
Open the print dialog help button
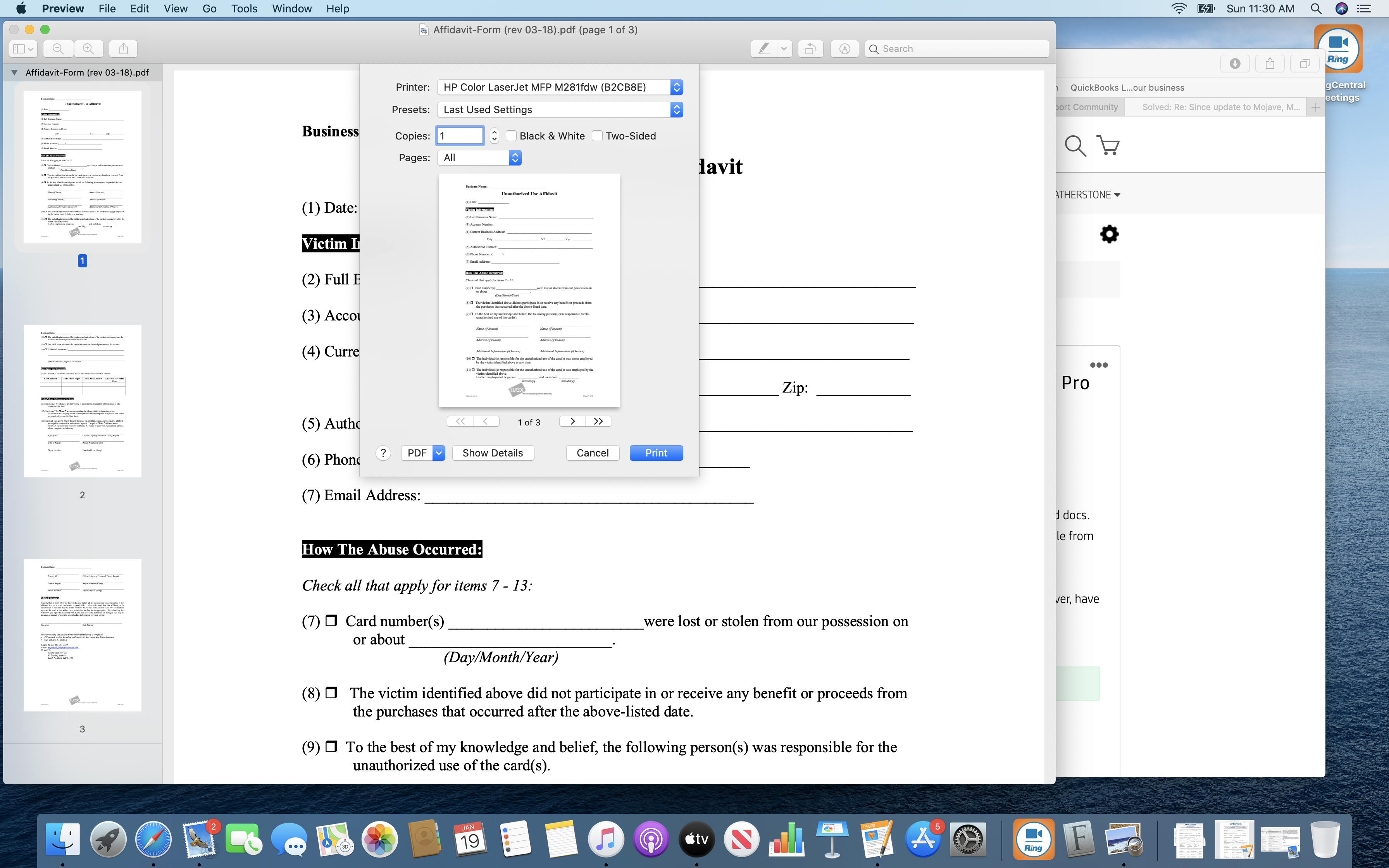pos(383,453)
